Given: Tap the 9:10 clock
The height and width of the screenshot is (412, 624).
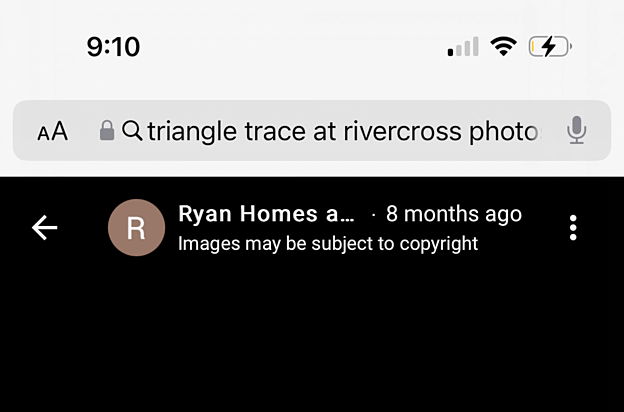Looking at the screenshot, I should pos(113,47).
